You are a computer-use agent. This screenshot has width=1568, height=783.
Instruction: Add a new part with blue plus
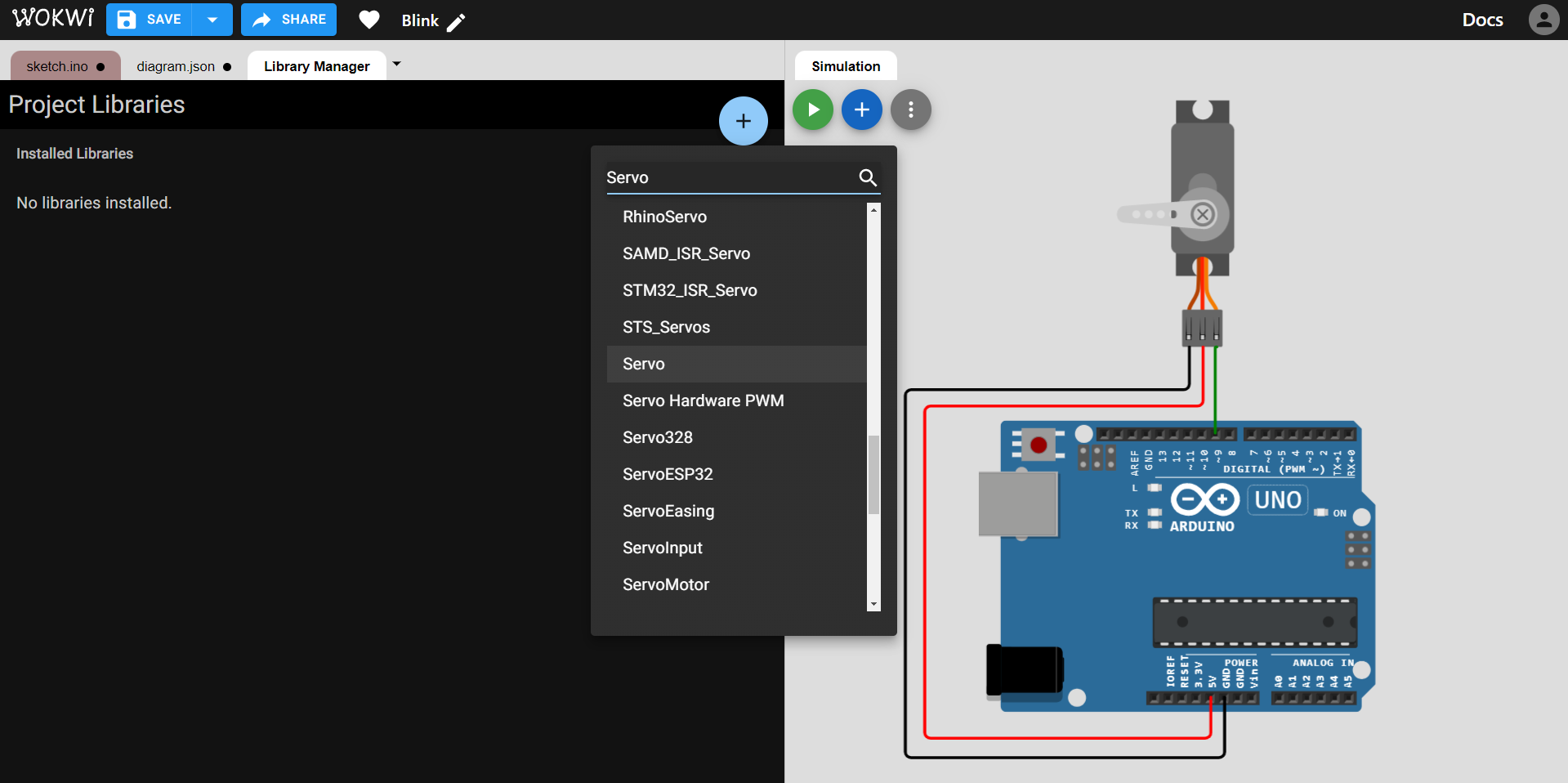tap(862, 110)
